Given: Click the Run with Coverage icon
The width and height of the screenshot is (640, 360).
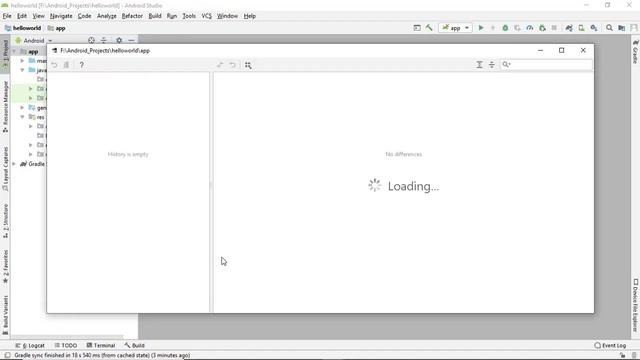Looking at the screenshot, I should pyautogui.click(x=517, y=28).
